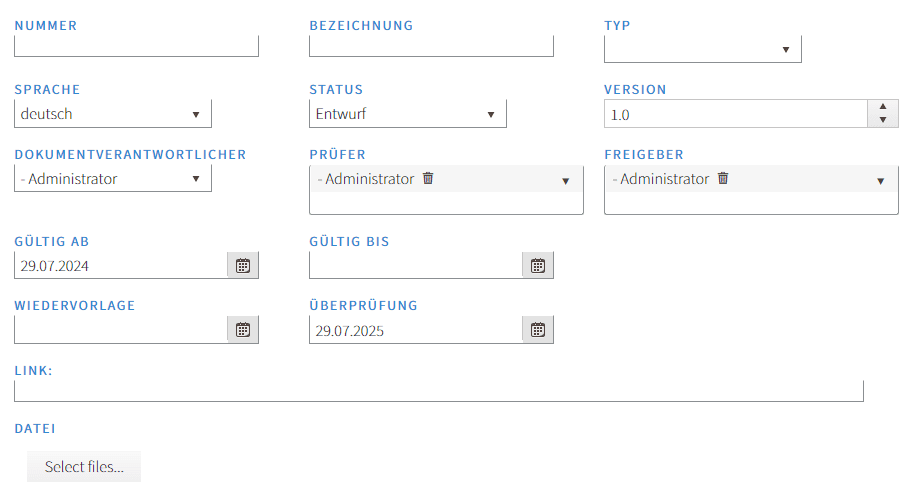Click the Link text input field
This screenshot has height=485, width=902.
click(x=438, y=391)
